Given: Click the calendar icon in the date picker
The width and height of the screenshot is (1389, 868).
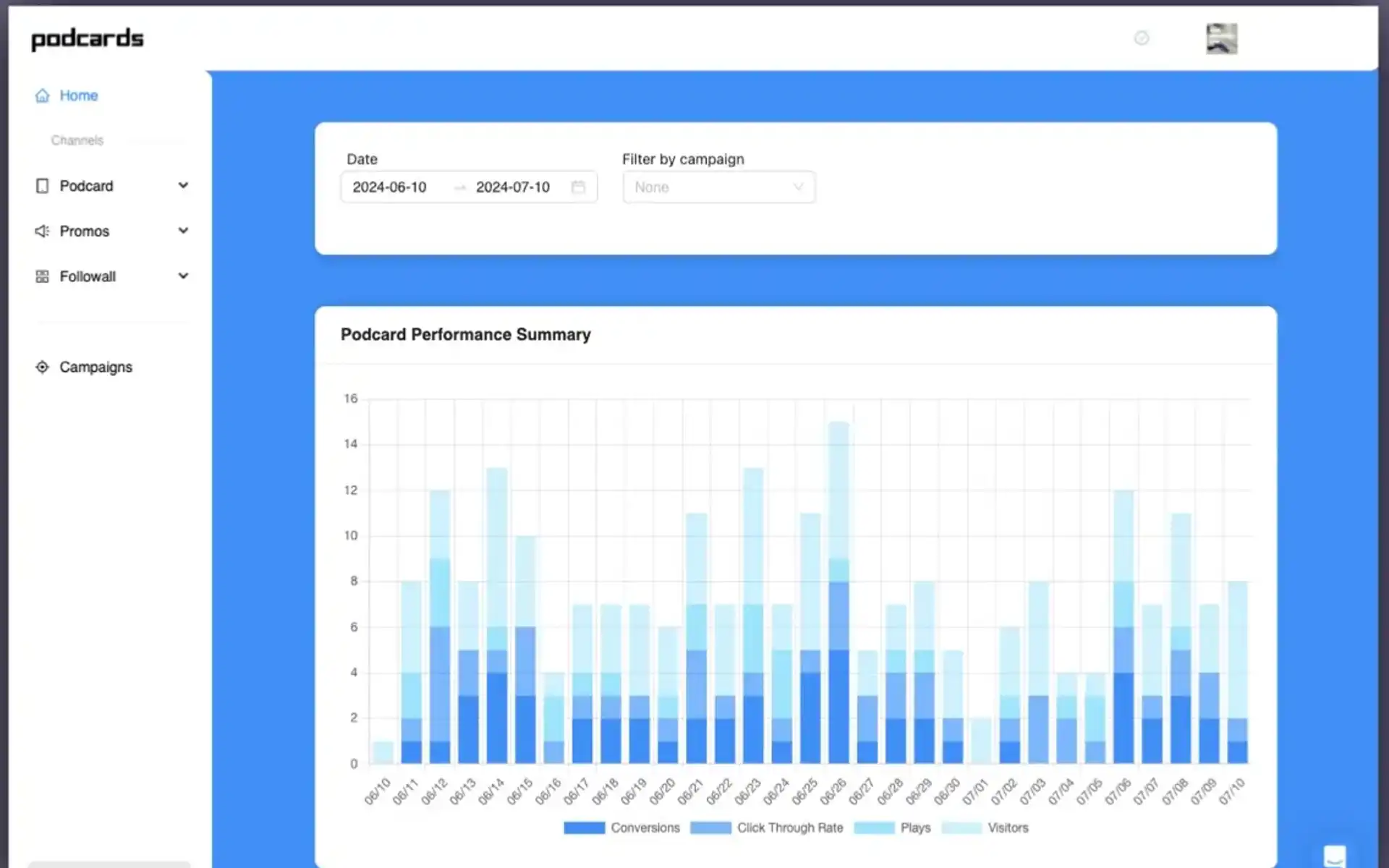Looking at the screenshot, I should [x=578, y=187].
